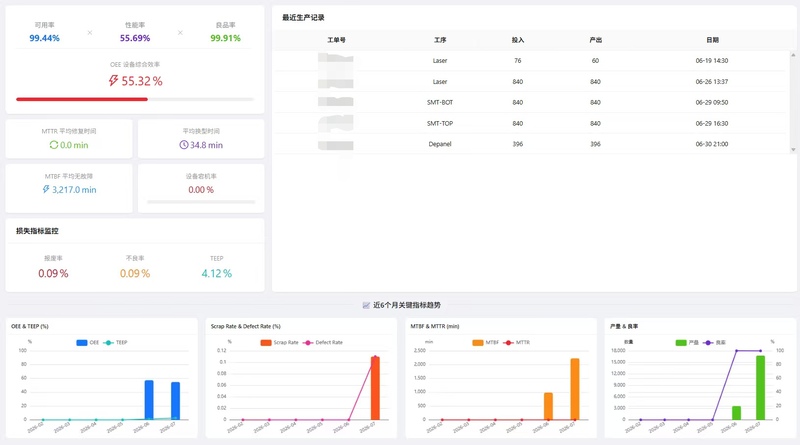The image size is (800, 445).
Task: Click the clock icon beside 34.8 min
Action: click(x=184, y=145)
